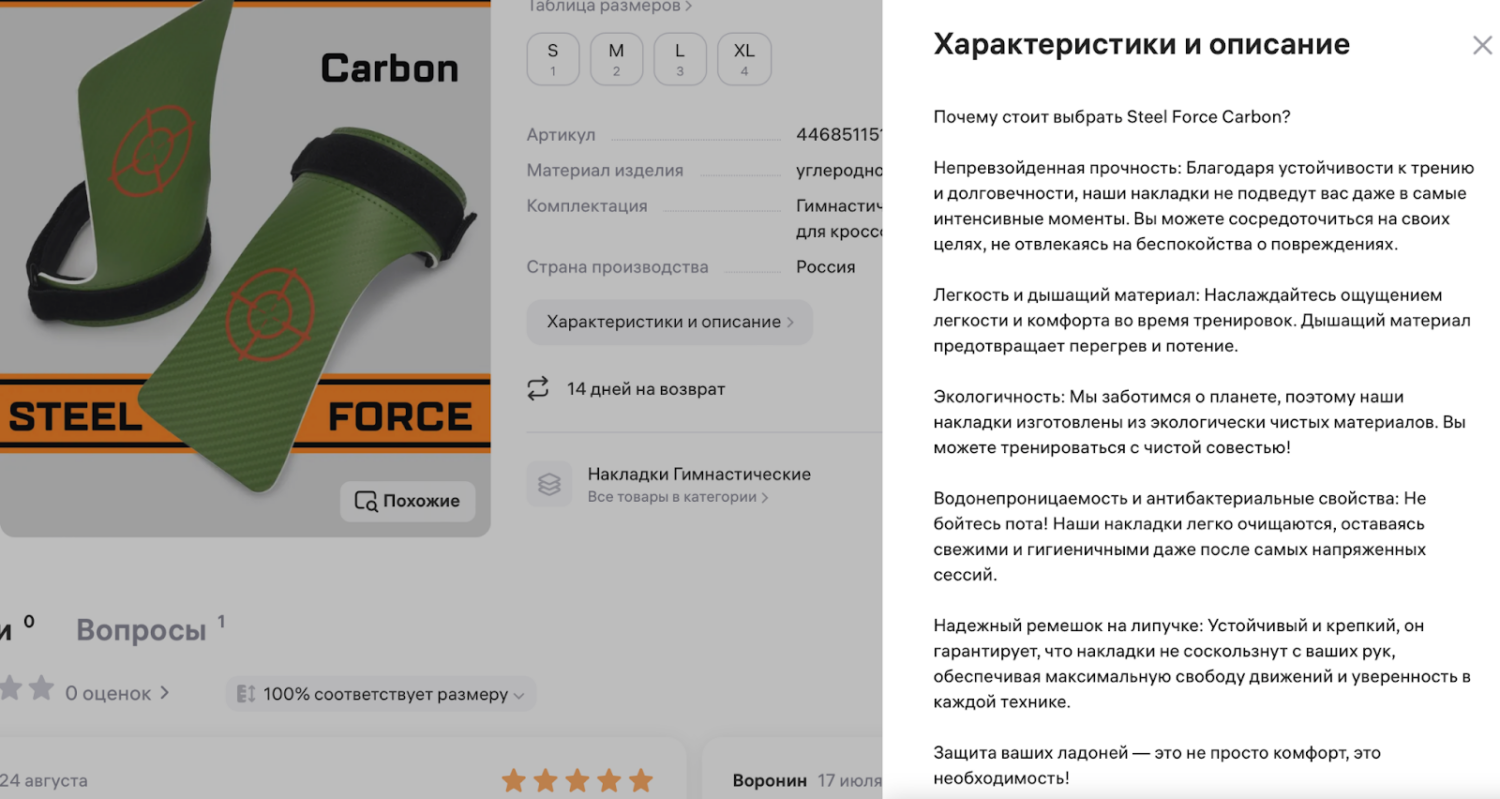The width and height of the screenshot is (1500, 799).
Task: Select size XL
Action: 744,59
